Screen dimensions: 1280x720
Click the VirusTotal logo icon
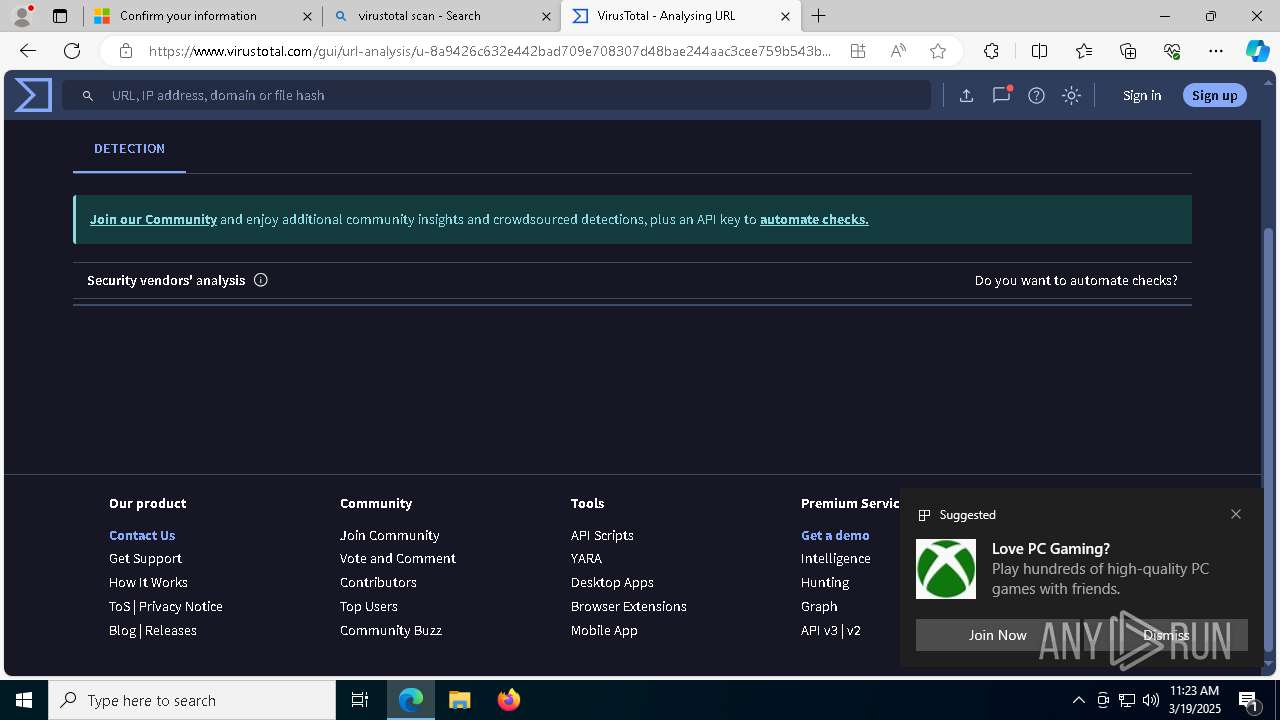[33, 95]
